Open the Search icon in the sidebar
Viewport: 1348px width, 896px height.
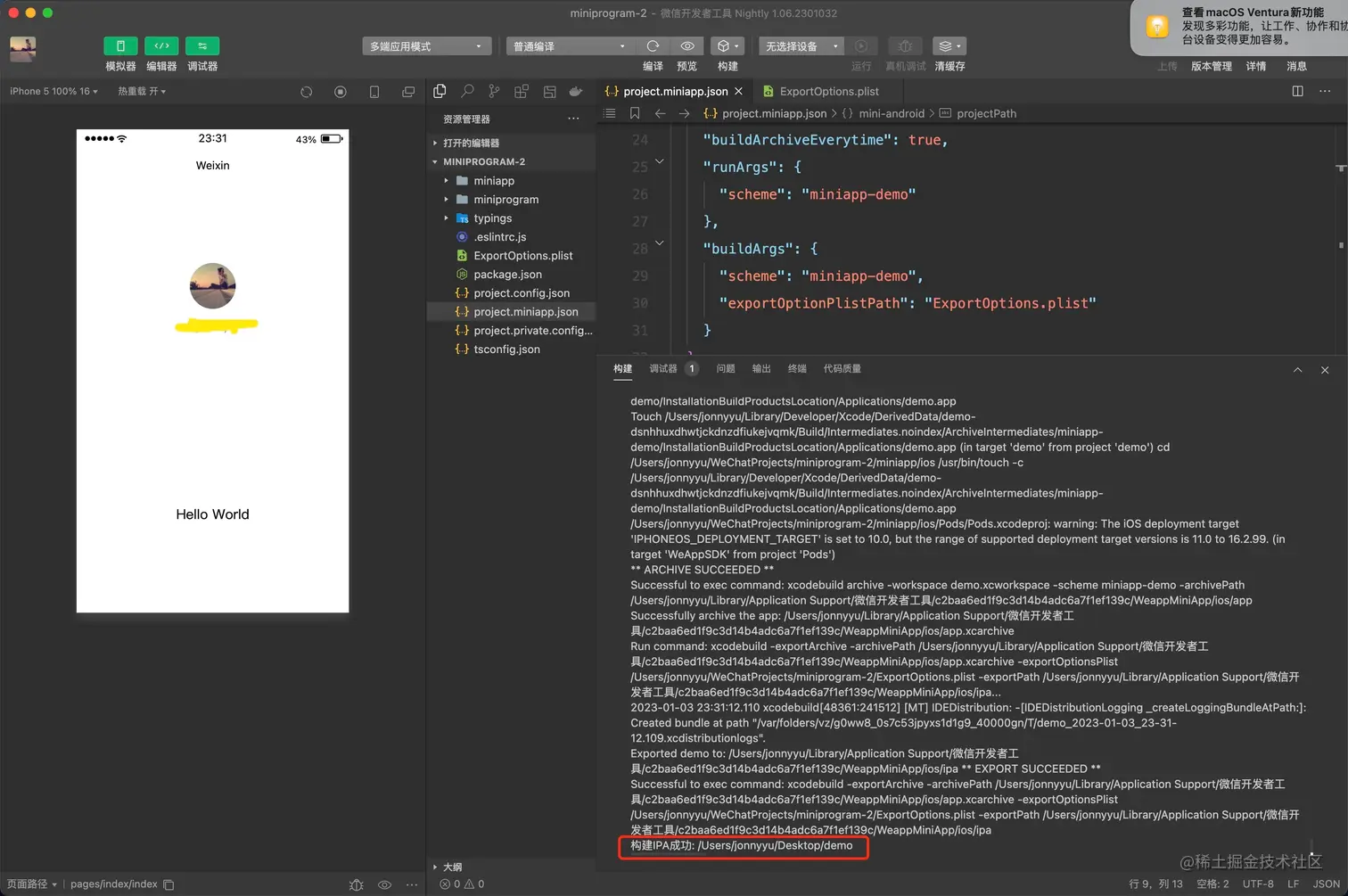click(x=467, y=91)
